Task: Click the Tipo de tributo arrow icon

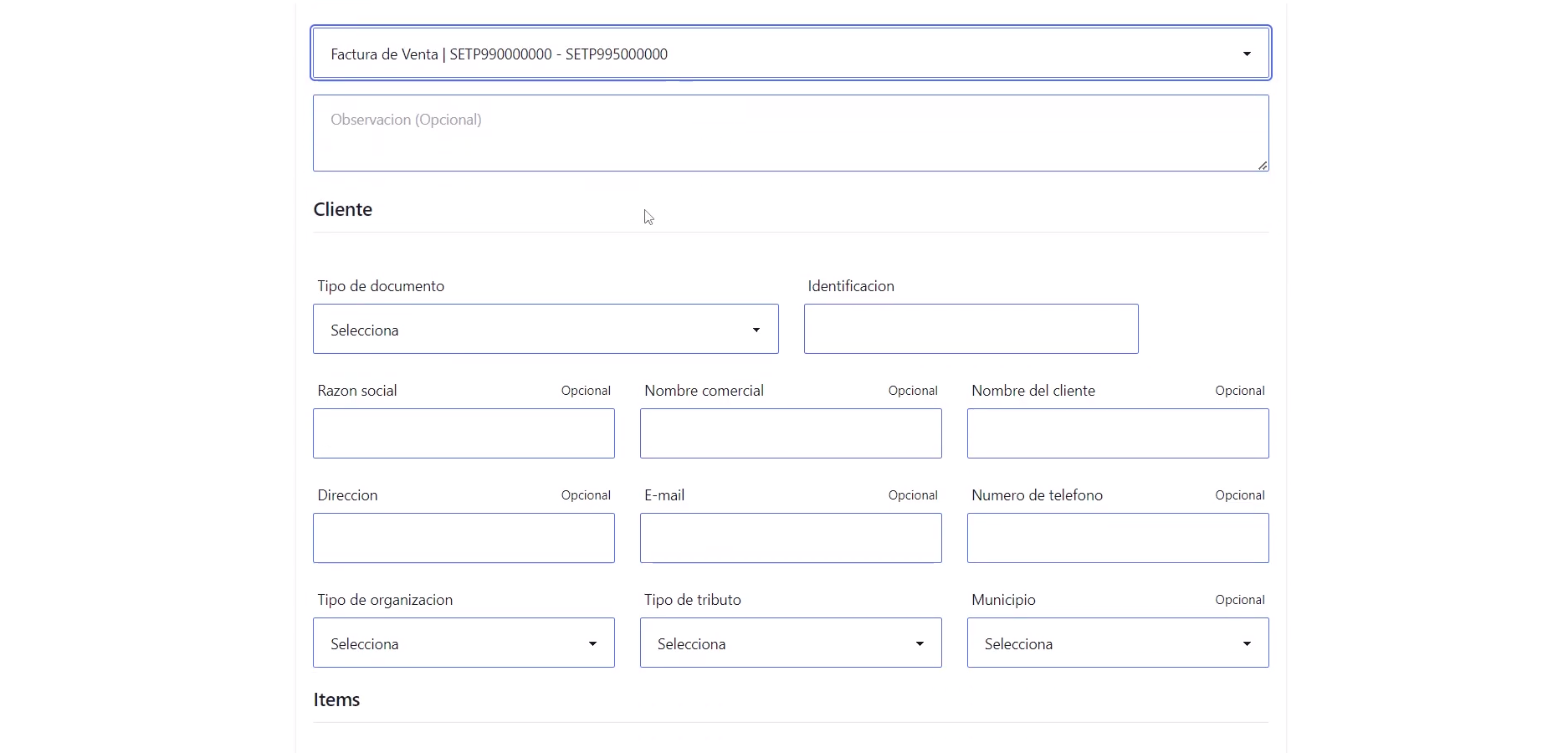Action: point(920,643)
